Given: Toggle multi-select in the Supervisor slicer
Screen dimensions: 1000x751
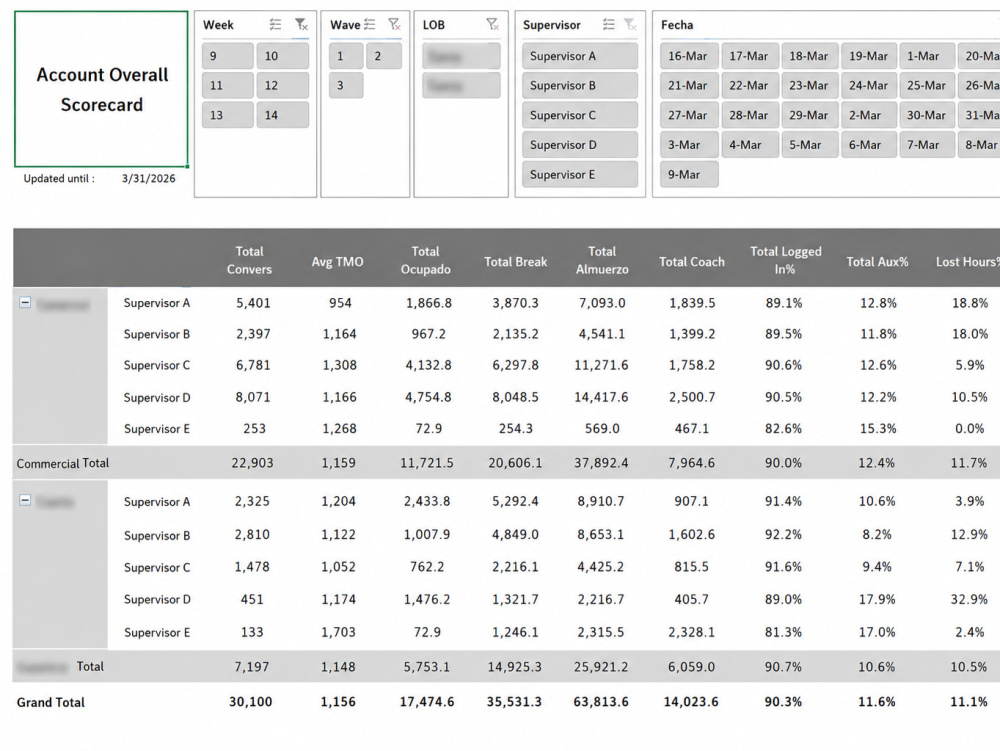Looking at the screenshot, I should click(x=608, y=25).
